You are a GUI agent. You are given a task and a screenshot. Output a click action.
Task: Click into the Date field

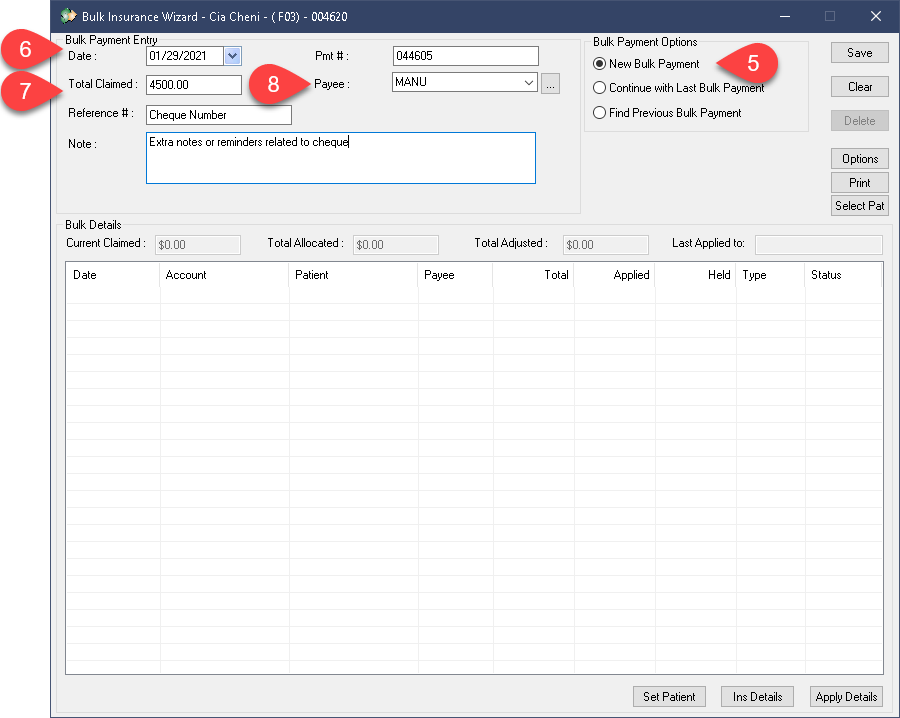pos(185,56)
